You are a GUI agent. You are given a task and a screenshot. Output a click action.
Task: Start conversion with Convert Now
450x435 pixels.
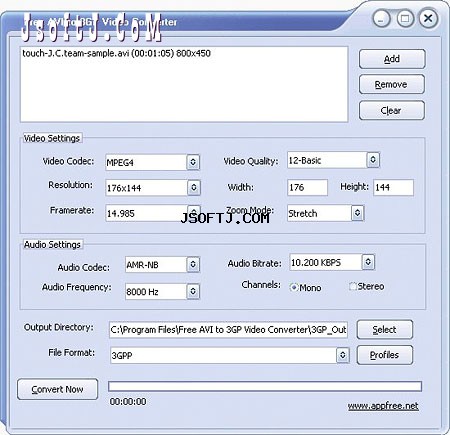tap(57, 389)
